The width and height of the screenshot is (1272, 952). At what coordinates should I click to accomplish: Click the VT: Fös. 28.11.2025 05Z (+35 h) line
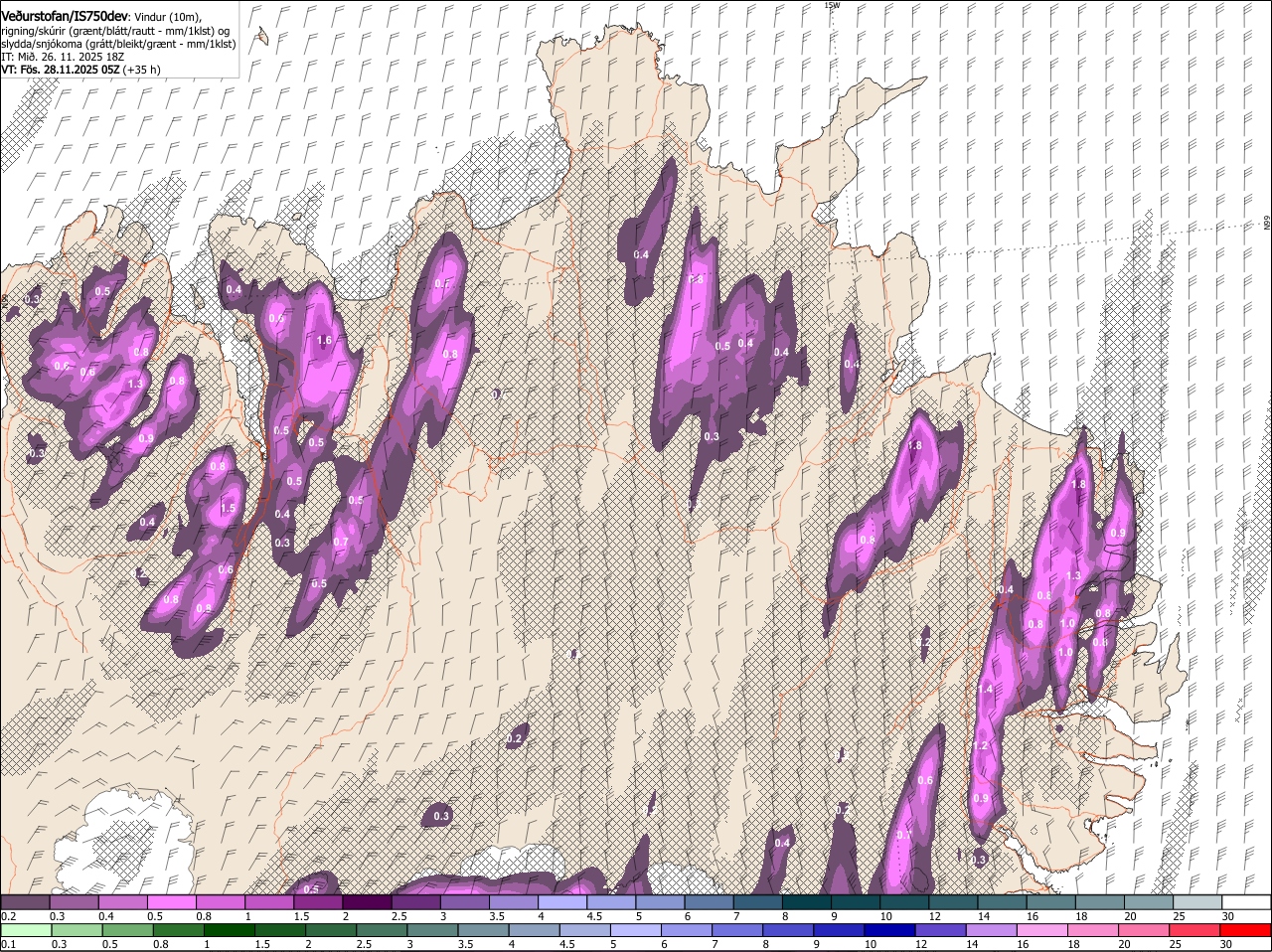pos(80,70)
